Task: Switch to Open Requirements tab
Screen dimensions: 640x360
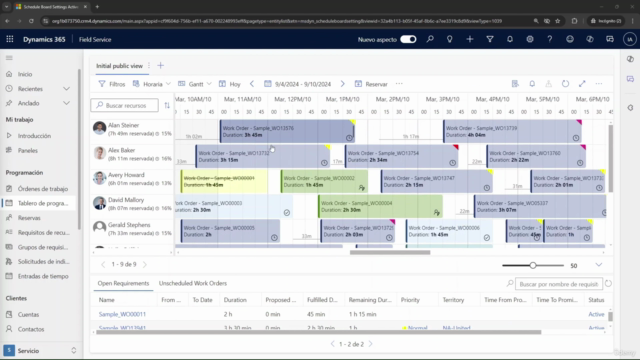Action: click(x=123, y=283)
